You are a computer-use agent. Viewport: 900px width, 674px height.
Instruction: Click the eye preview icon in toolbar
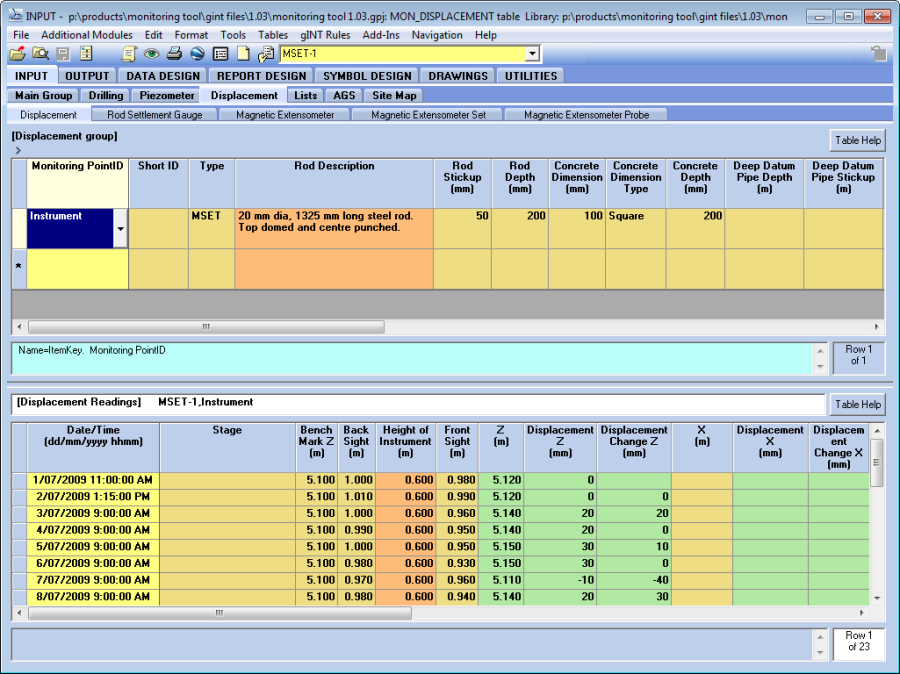tap(152, 54)
